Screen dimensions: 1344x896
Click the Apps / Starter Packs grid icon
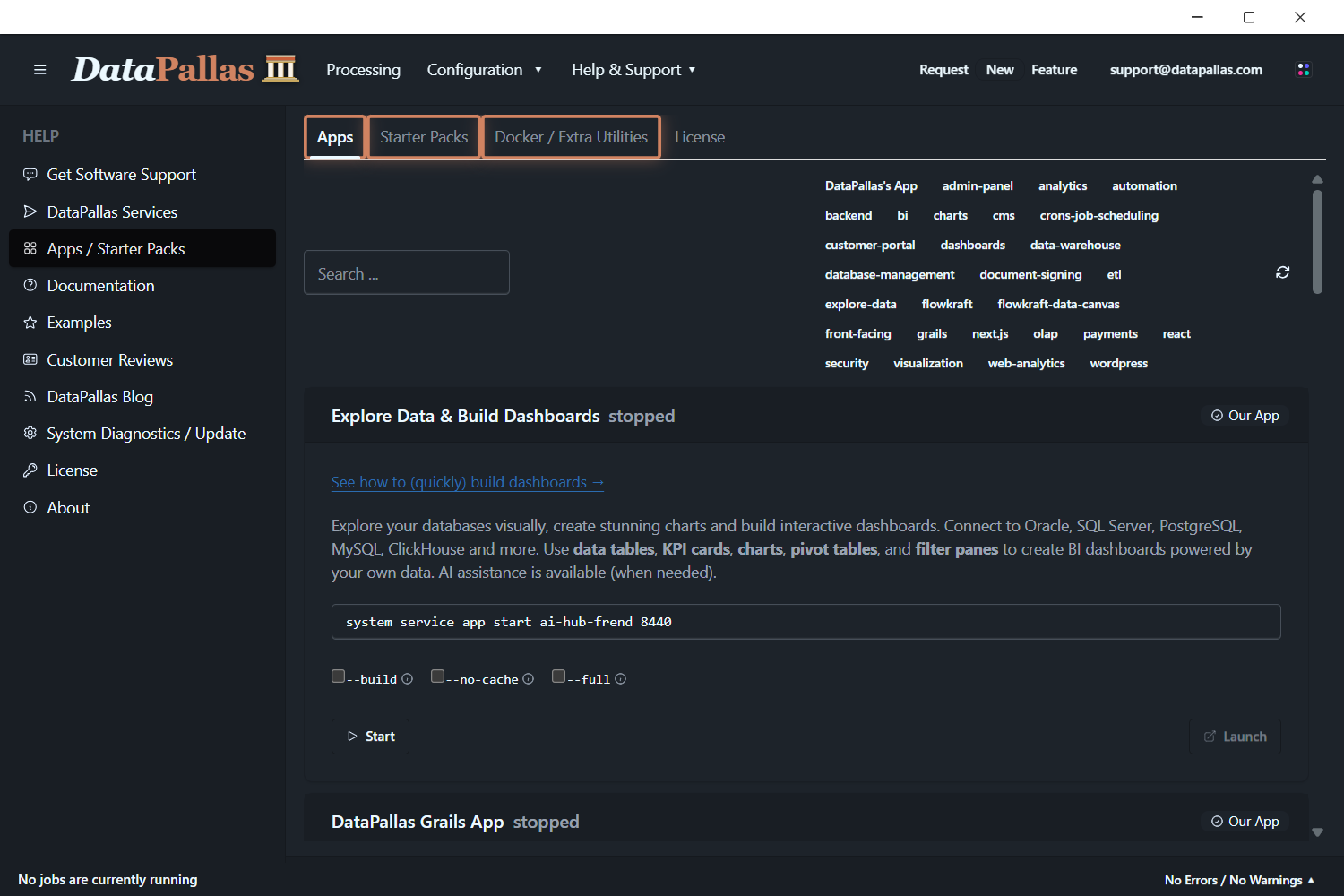(30, 248)
